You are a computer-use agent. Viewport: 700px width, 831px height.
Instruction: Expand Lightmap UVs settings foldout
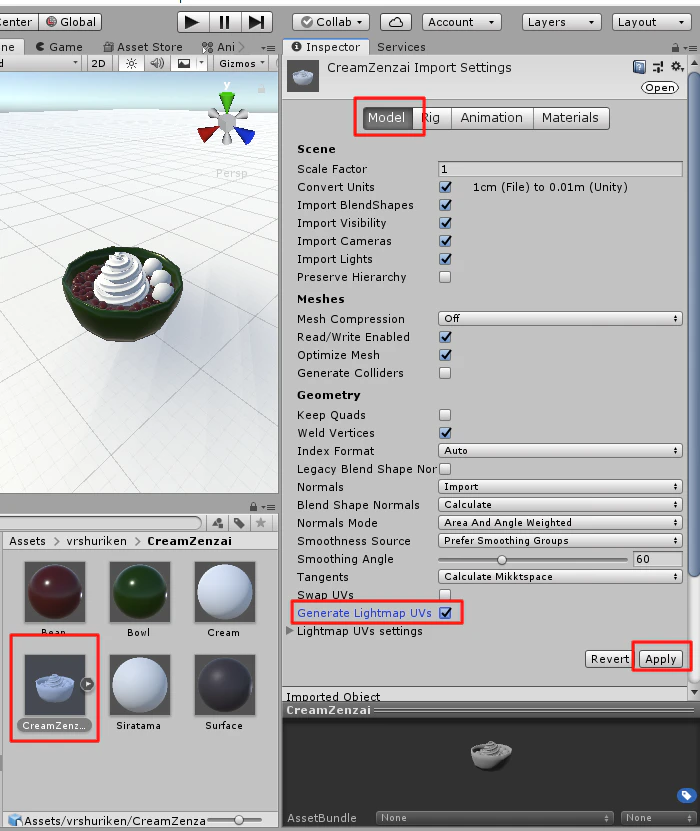coord(290,631)
